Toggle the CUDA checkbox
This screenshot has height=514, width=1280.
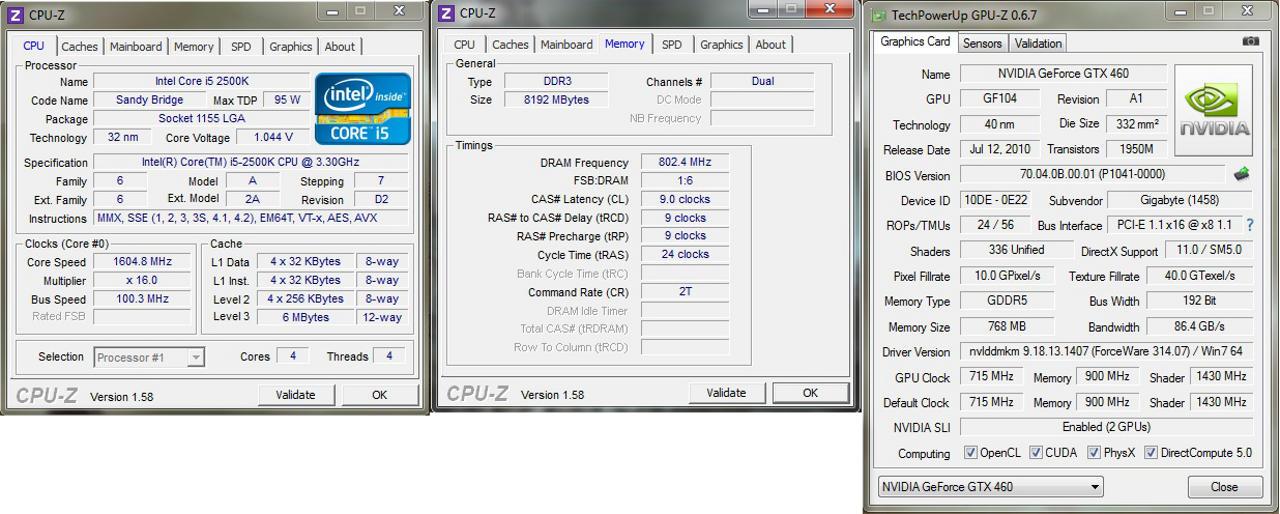click(1036, 453)
